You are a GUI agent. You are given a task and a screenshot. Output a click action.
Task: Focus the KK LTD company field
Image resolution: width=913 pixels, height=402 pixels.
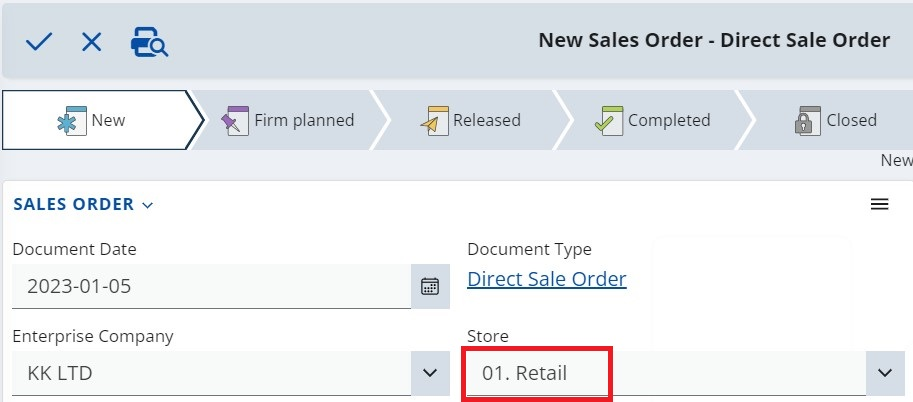tap(210, 373)
